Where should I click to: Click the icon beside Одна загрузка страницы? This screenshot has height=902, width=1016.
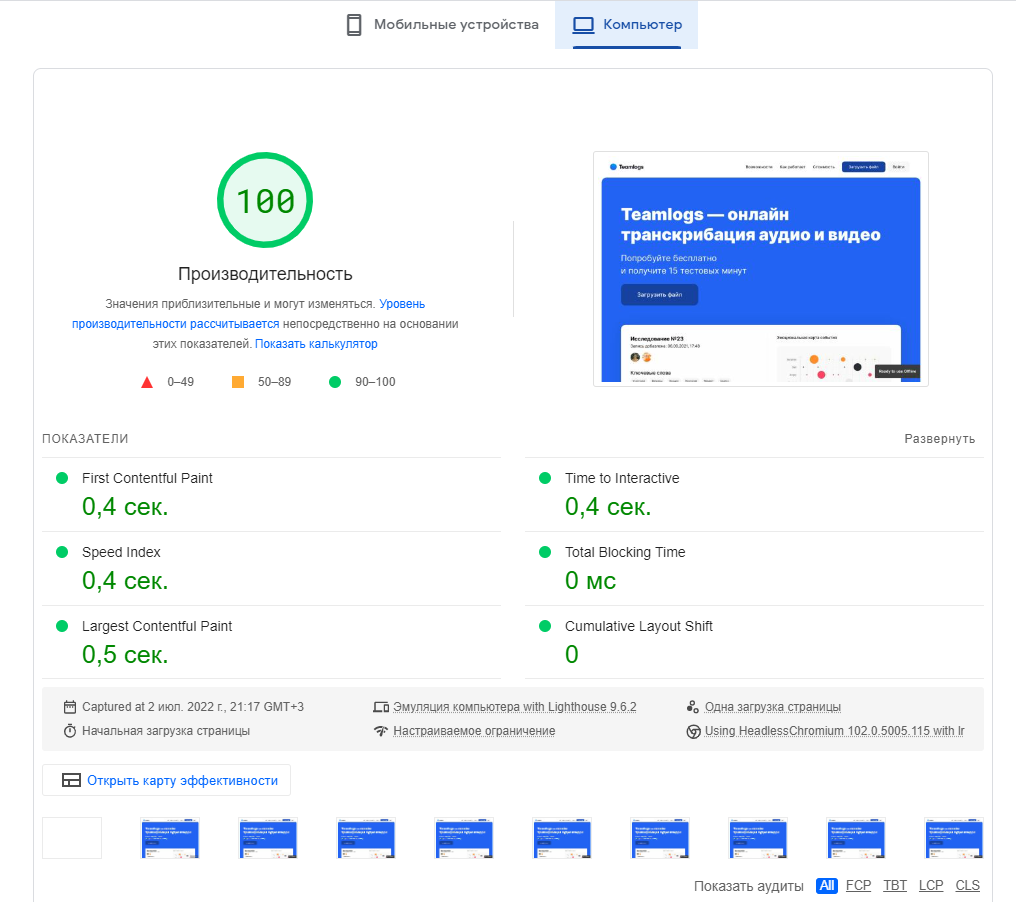[693, 707]
